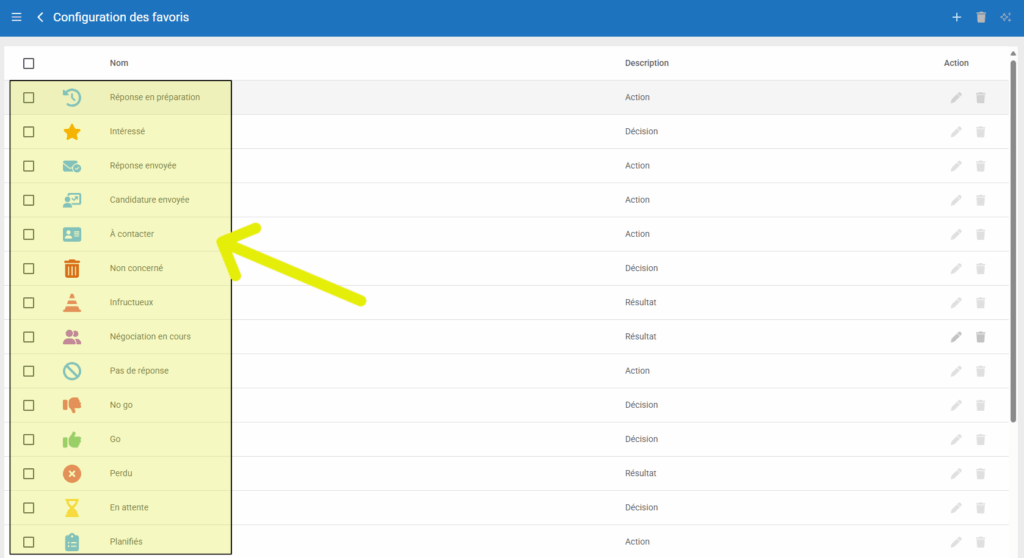1024x558 pixels.
Task: Click the orange star icon for Intéressé
Action: (x=72, y=132)
